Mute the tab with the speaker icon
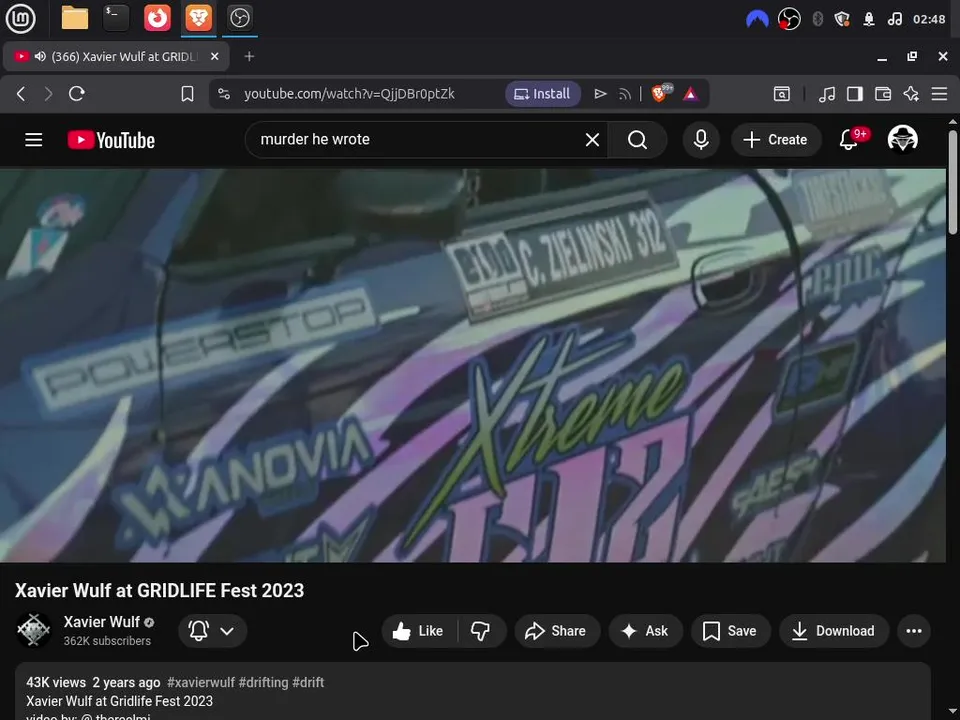This screenshot has width=960, height=720. [40, 56]
